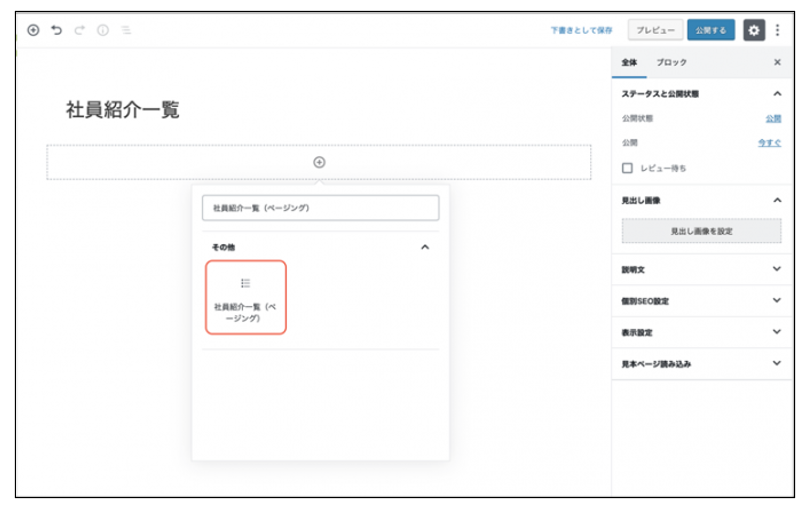803x506 pixels.
Task: Open the more options vertical dots menu
Action: click(x=777, y=31)
